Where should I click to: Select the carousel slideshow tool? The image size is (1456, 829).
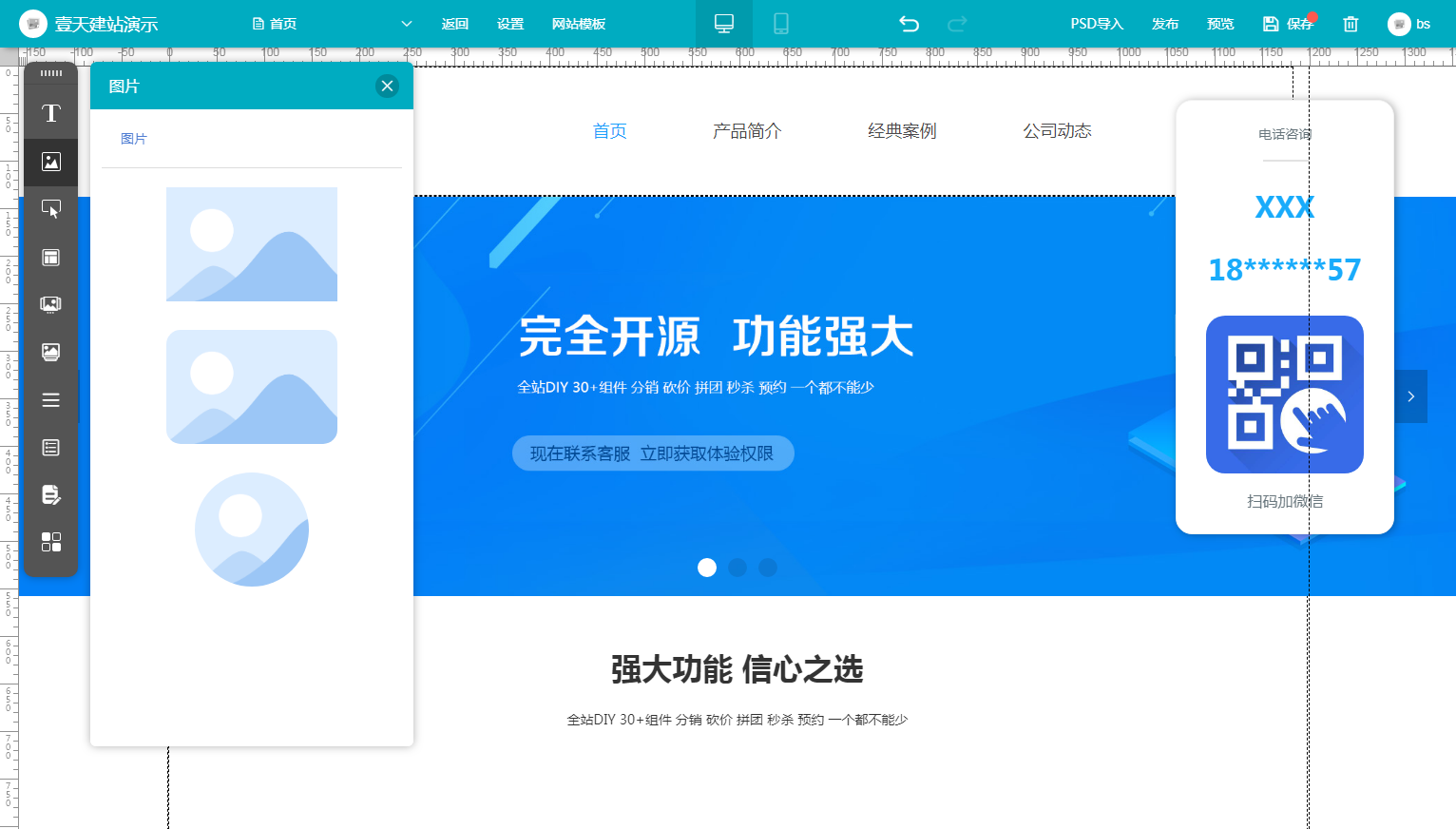pos(51,304)
